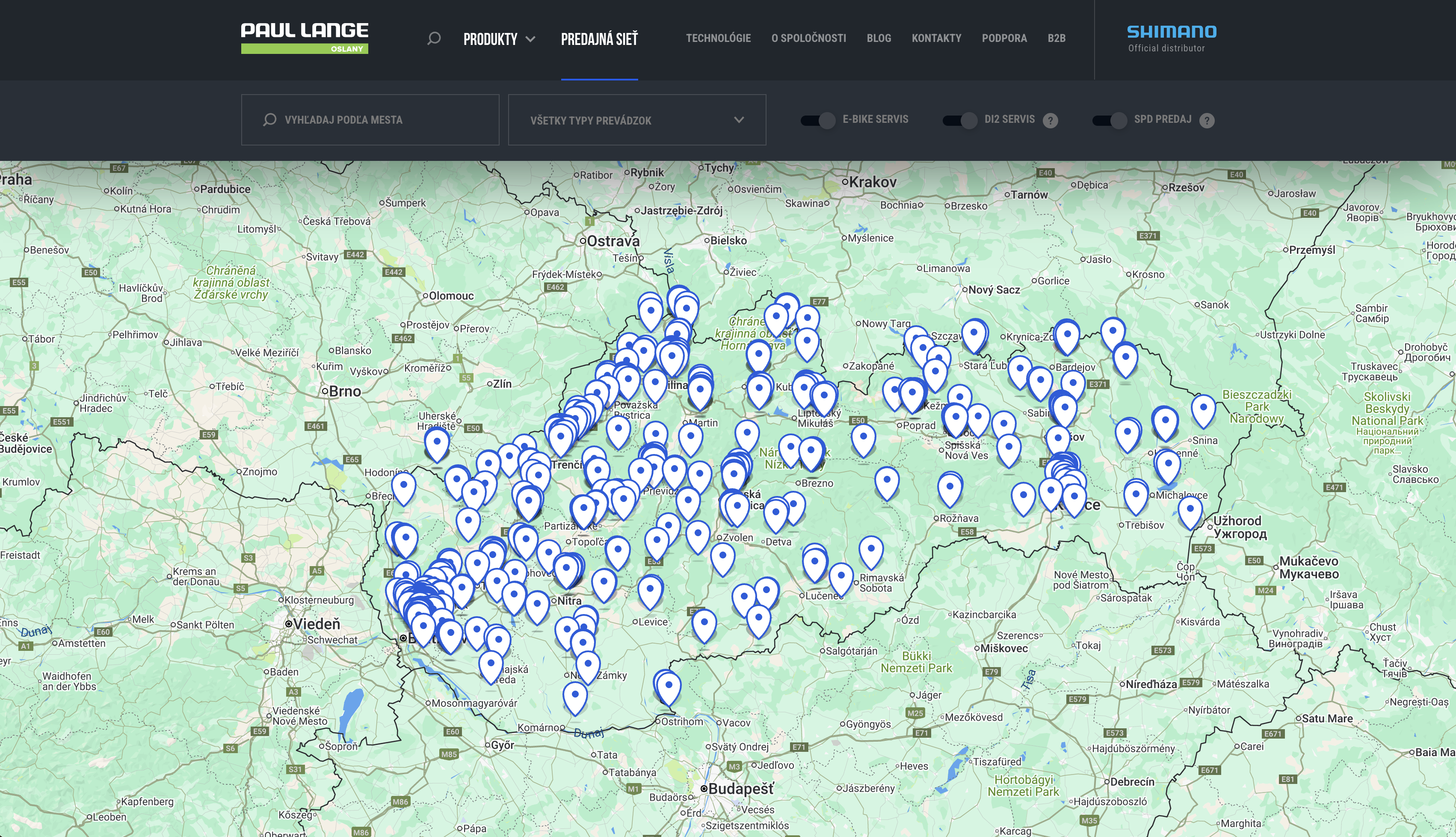Image resolution: width=1456 pixels, height=837 pixels.
Task: Click the Paul Lange Oslany logo
Action: point(305,38)
